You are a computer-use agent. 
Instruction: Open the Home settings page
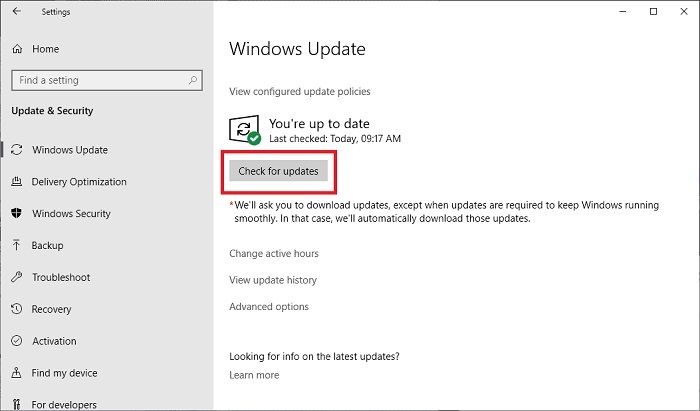point(46,49)
